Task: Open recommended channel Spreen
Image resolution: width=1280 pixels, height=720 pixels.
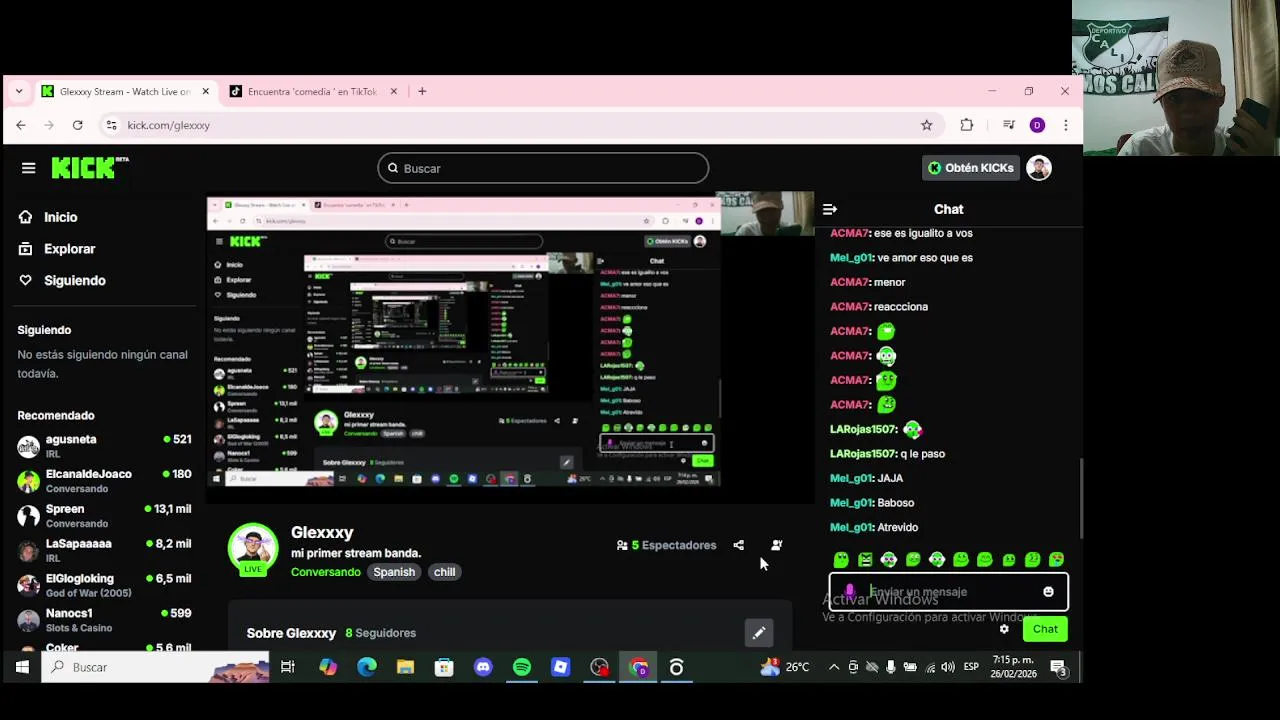Action: coord(104,516)
